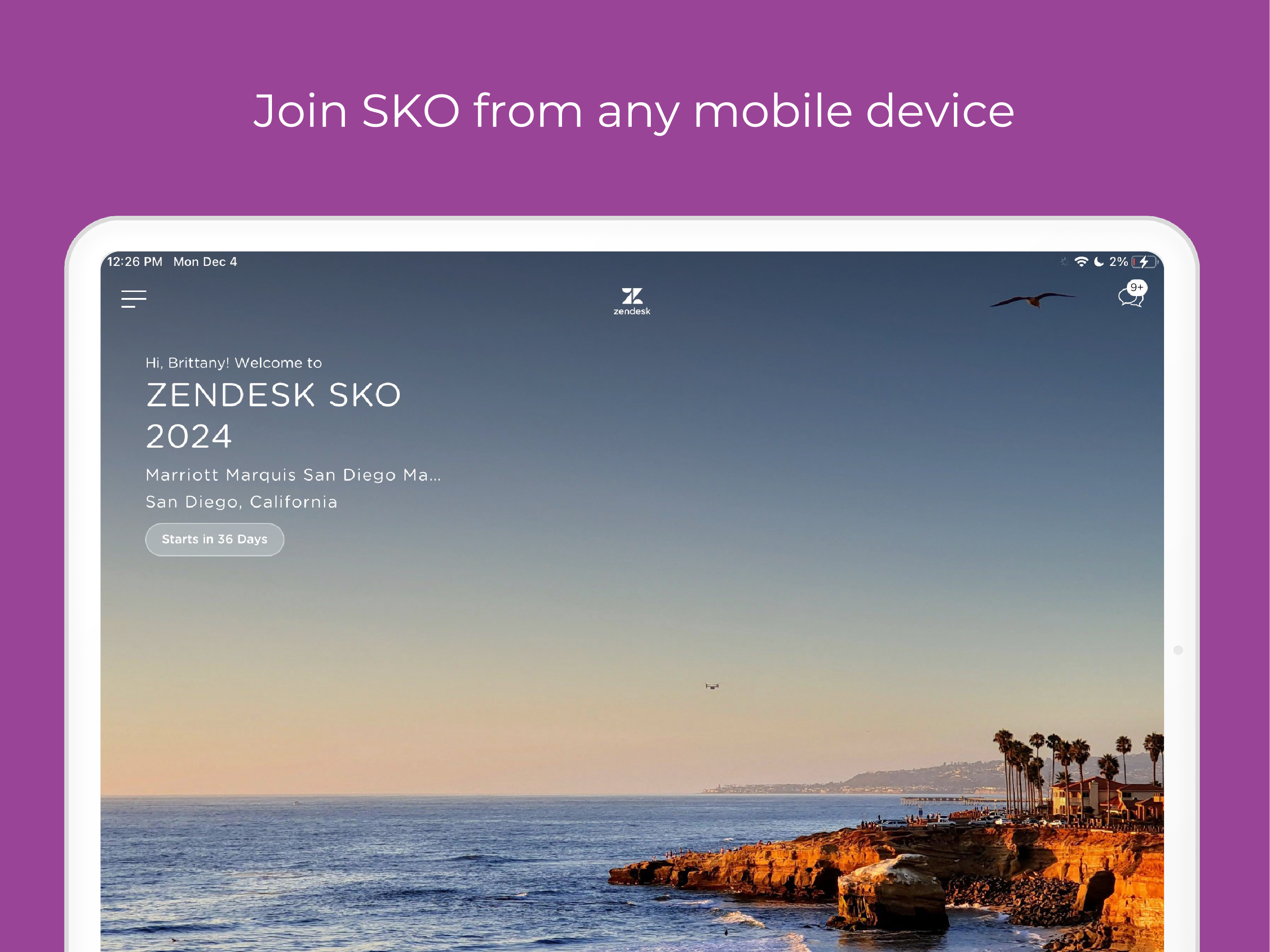Select San Diego, California location
Viewport: 1270px width, 952px height.
pos(241,502)
